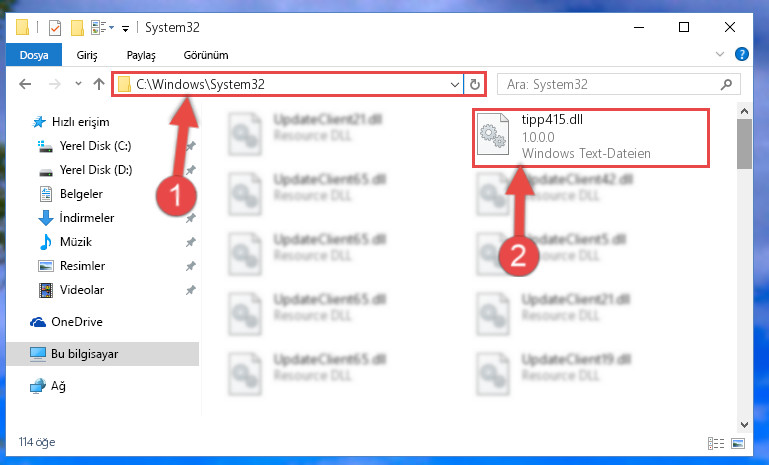Image resolution: width=769 pixels, height=465 pixels.
Task: Expand the ribbon with the chevron
Action: coord(719,54)
